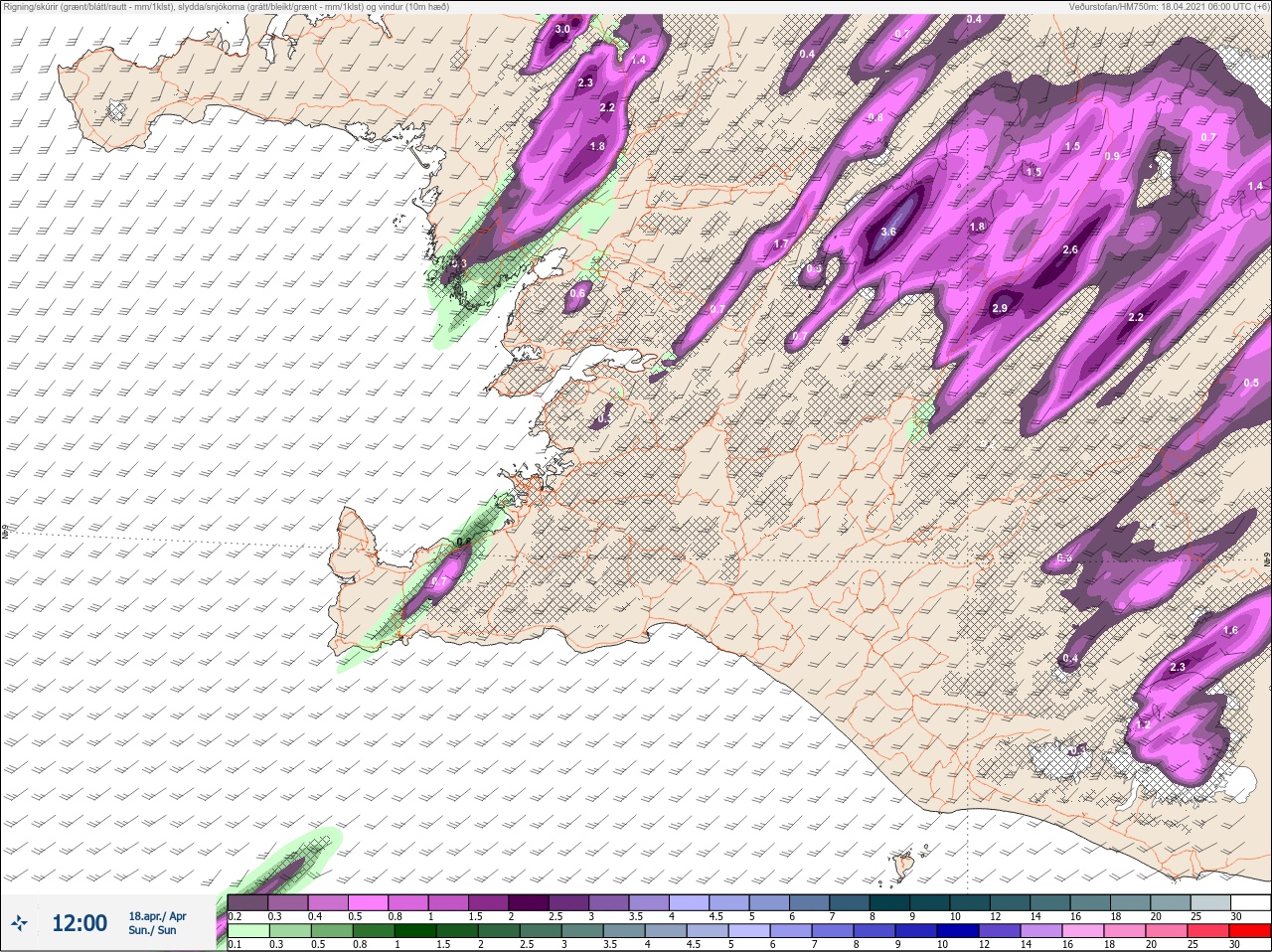Pick the dark green swatch between 1 and 1.5, lower legend
This screenshot has height=952, width=1272.
click(x=414, y=930)
